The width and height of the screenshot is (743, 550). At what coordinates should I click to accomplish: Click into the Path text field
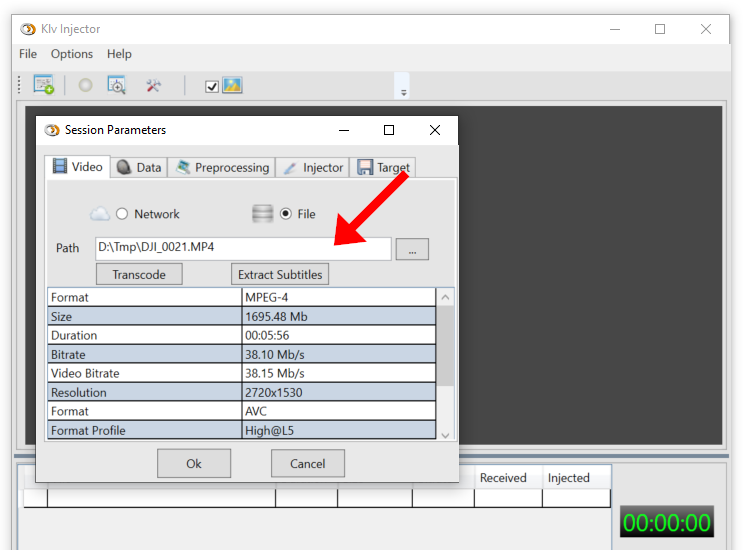click(x=242, y=248)
